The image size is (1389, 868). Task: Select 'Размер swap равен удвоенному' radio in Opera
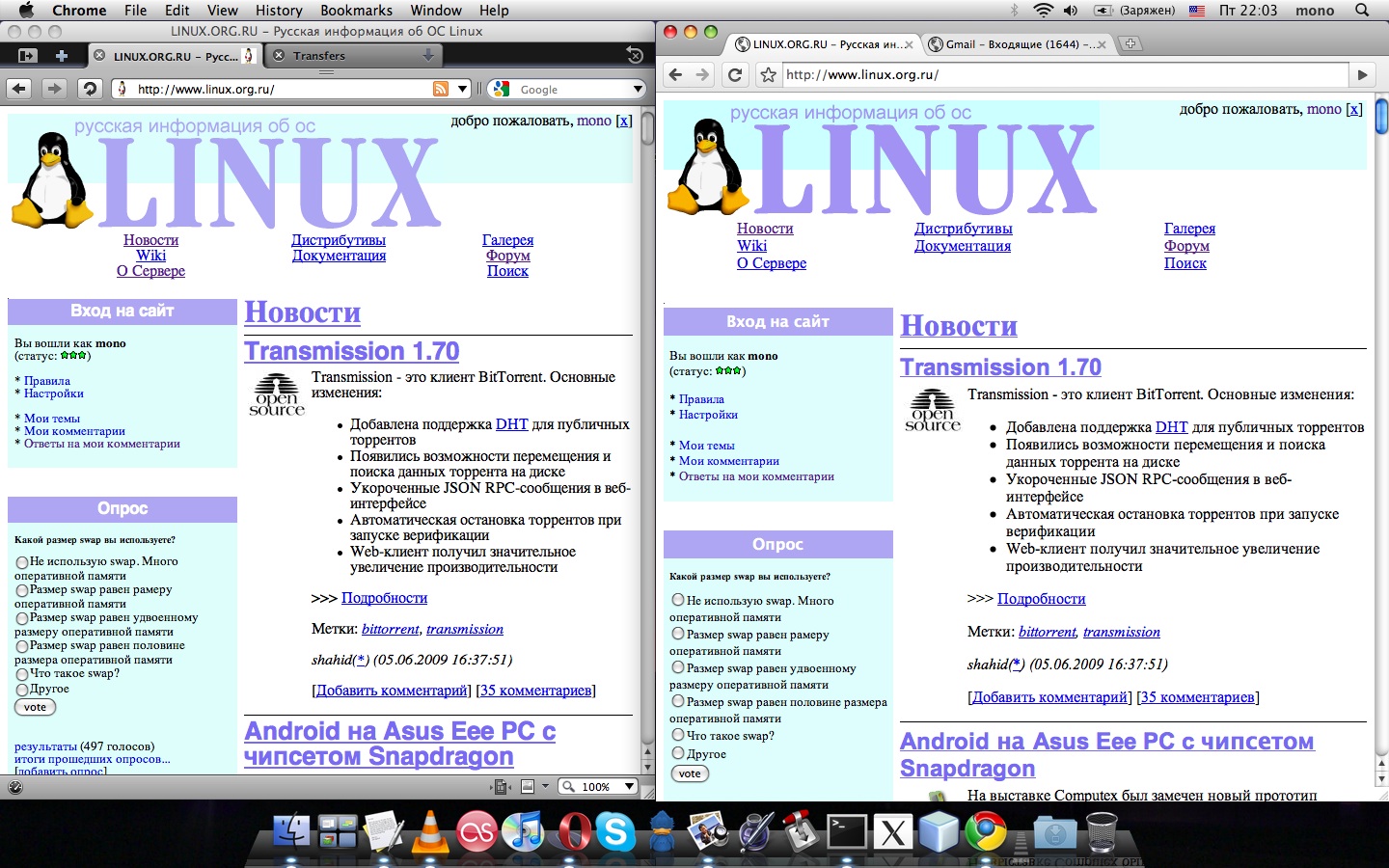click(21, 618)
